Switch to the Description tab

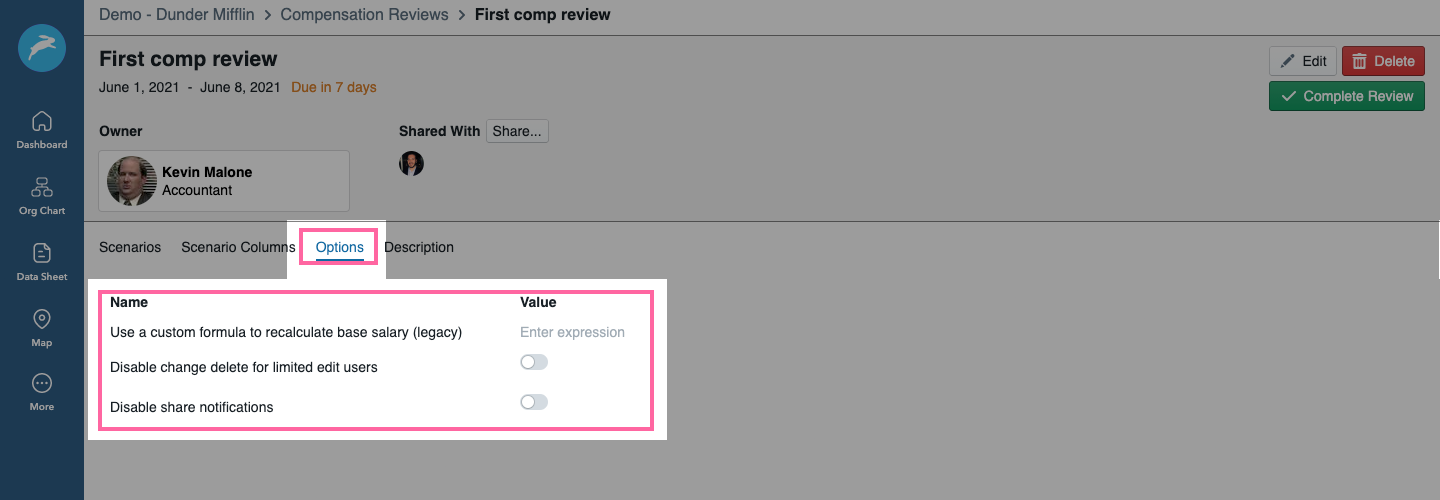tap(419, 247)
